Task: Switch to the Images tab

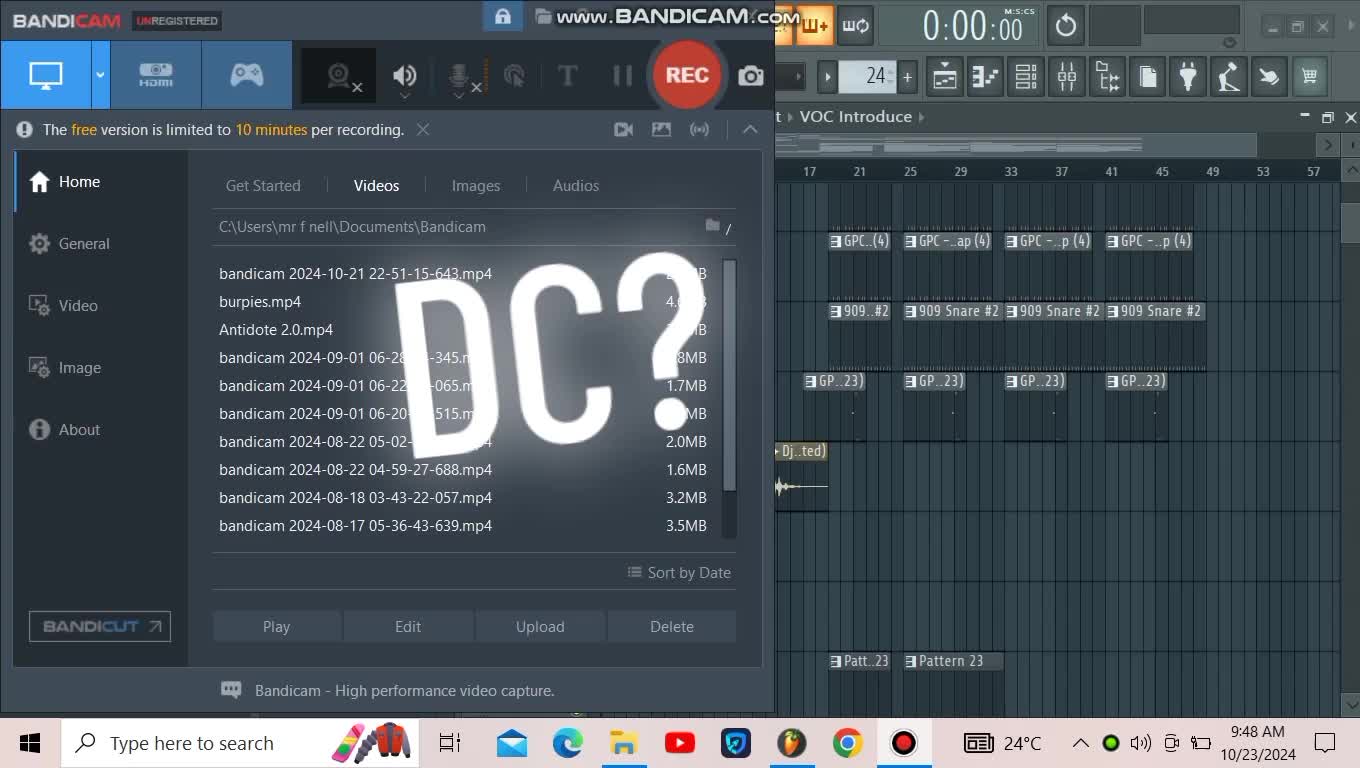Action: point(476,186)
